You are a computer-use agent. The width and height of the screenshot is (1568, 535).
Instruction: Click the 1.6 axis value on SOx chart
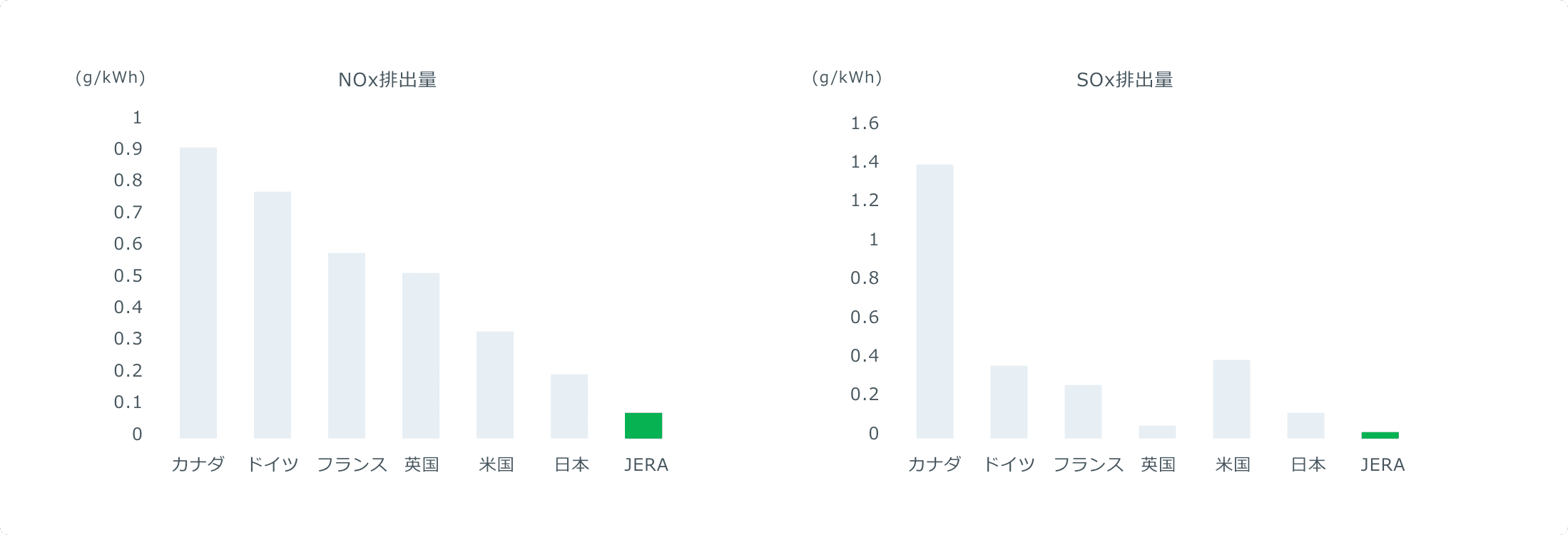865,123
